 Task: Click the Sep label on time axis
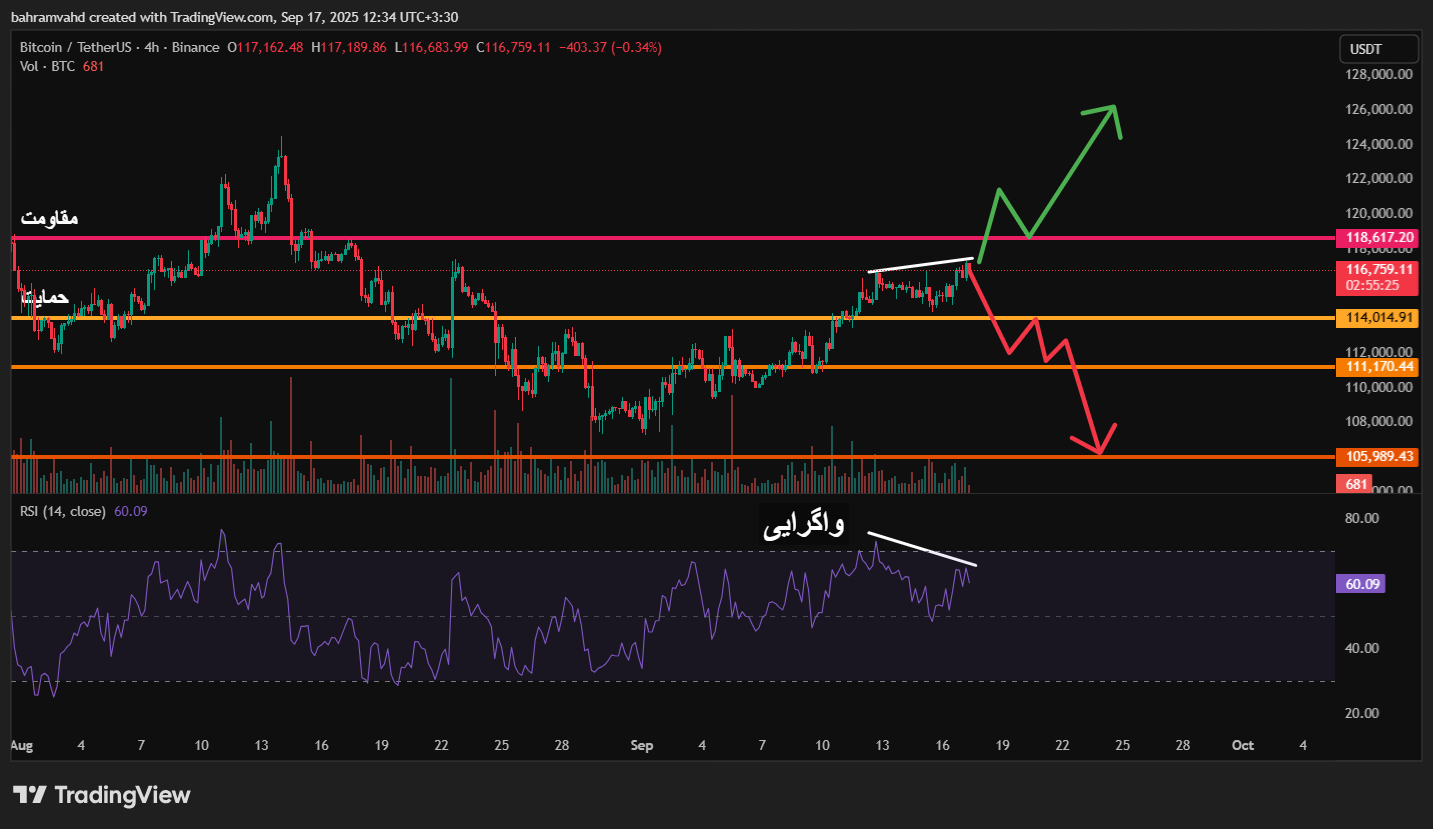641,745
